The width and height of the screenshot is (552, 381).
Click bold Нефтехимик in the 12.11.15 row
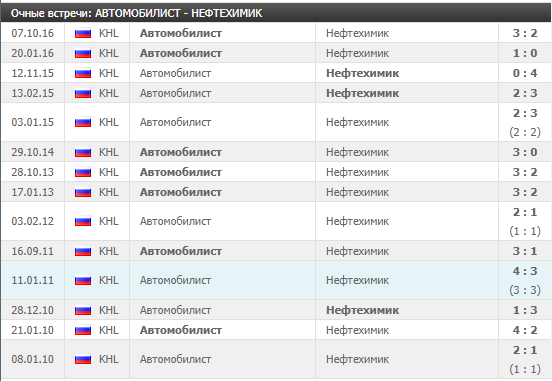tap(363, 73)
